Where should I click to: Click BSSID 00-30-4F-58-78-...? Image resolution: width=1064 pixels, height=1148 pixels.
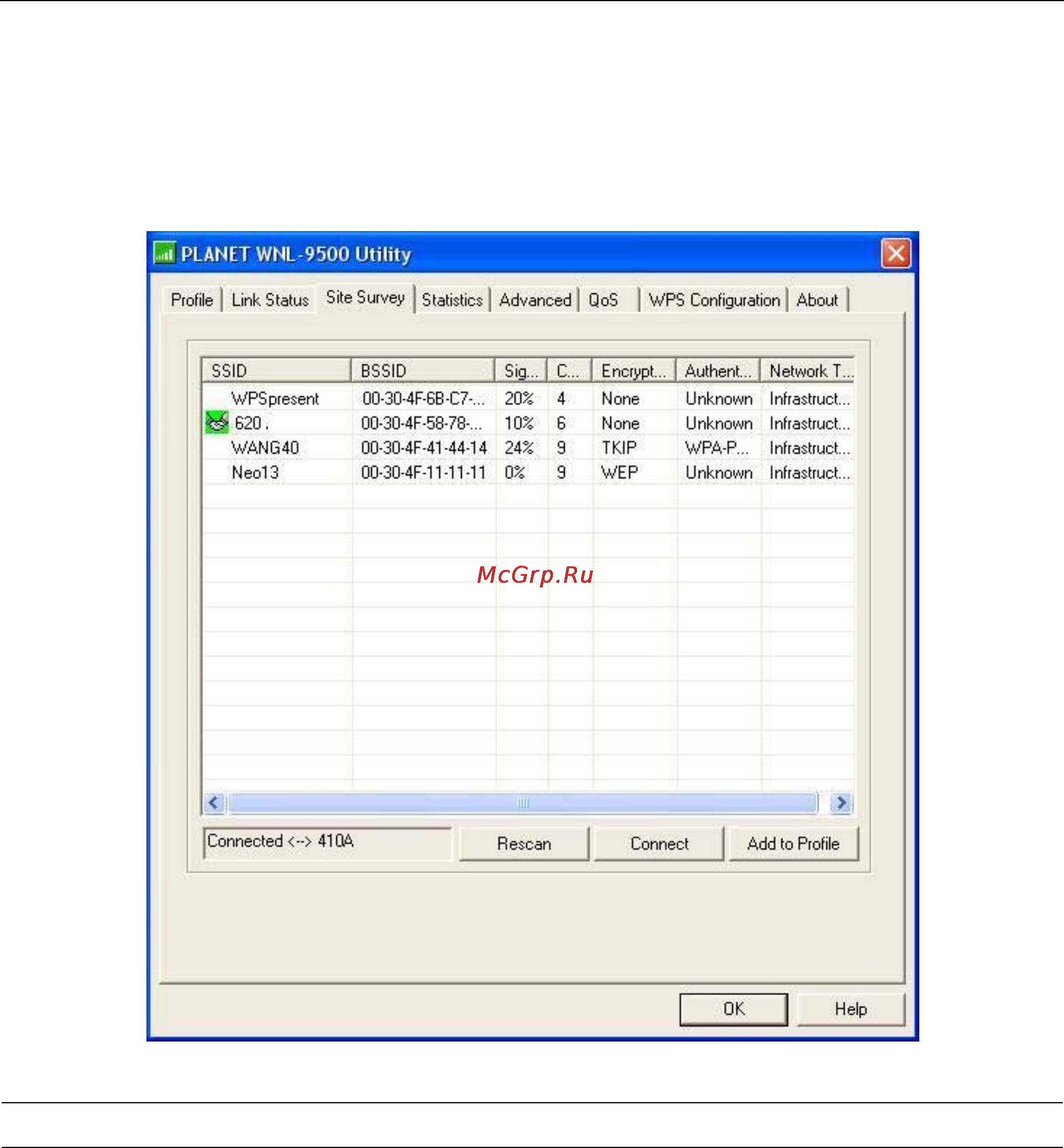coord(422,423)
